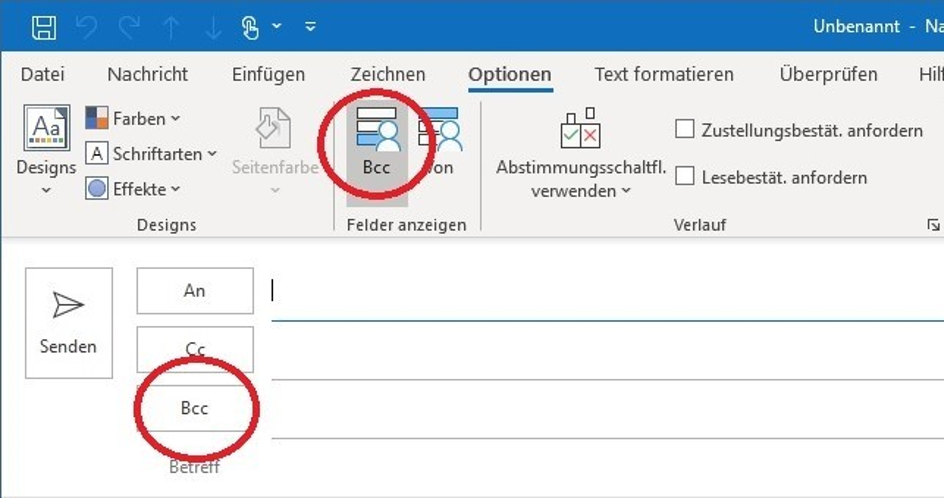Expand the Effekte effects dropdown
Image resolution: width=944 pixels, height=498 pixels.
(x=133, y=188)
